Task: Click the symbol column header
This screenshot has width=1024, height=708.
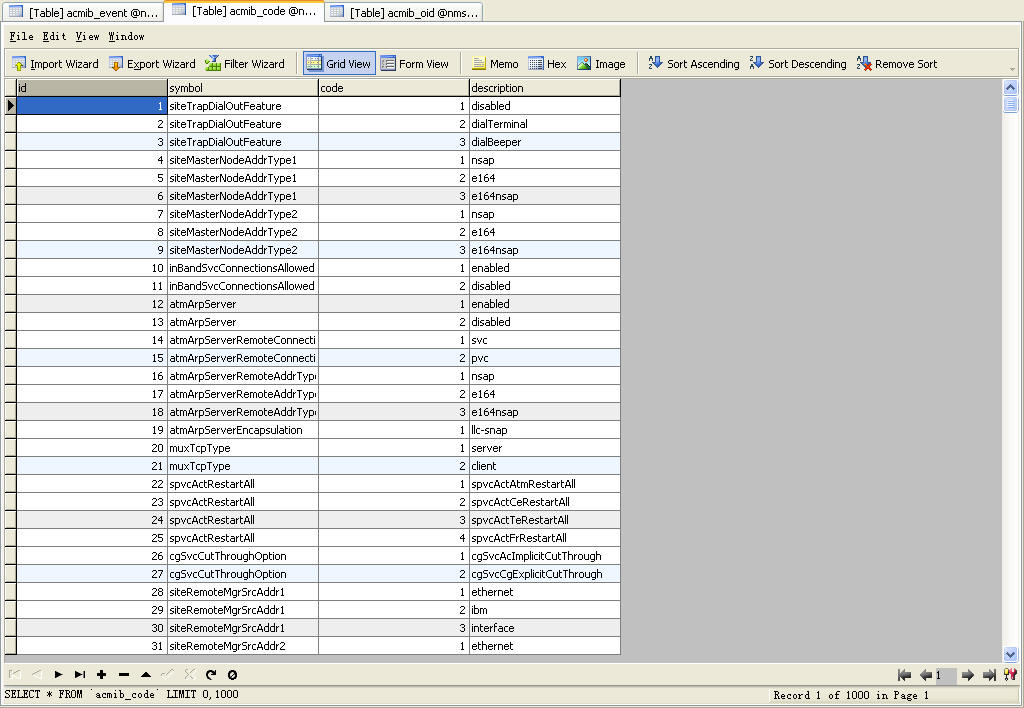Action: coord(243,88)
